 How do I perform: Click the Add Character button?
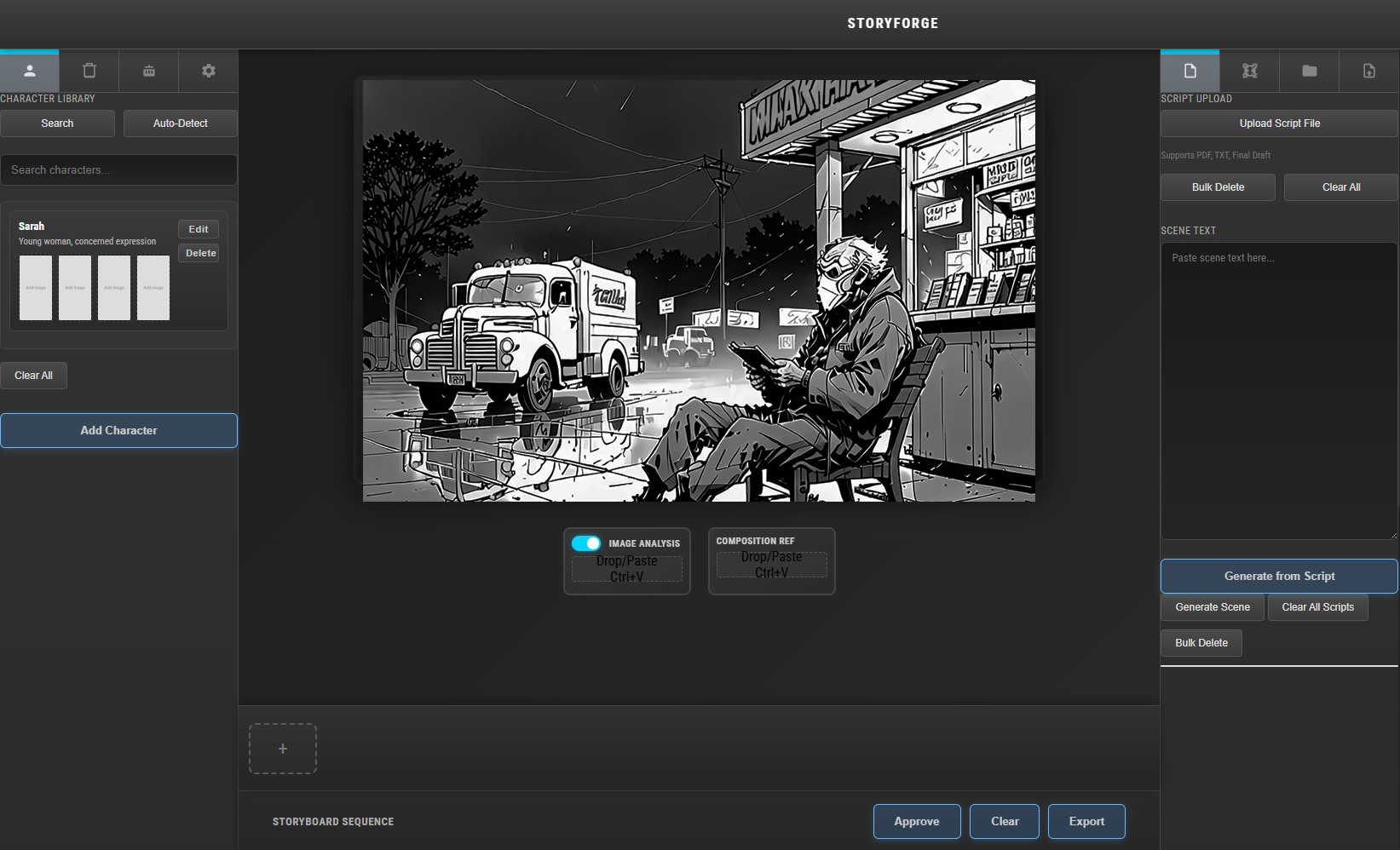click(x=118, y=431)
